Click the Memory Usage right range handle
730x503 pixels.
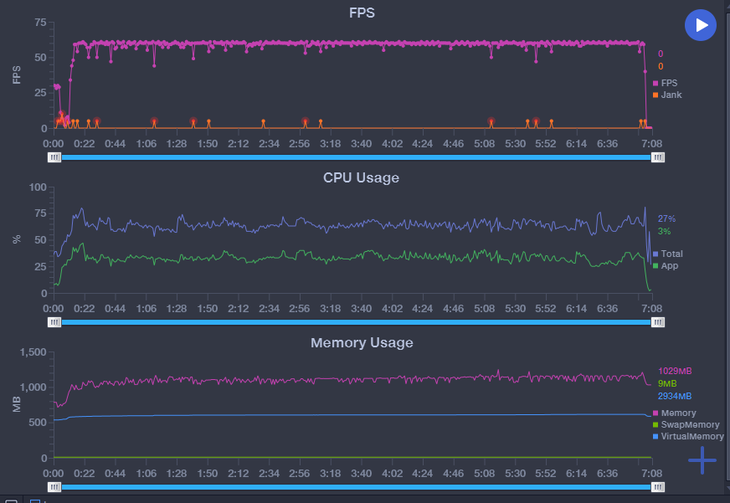click(657, 487)
